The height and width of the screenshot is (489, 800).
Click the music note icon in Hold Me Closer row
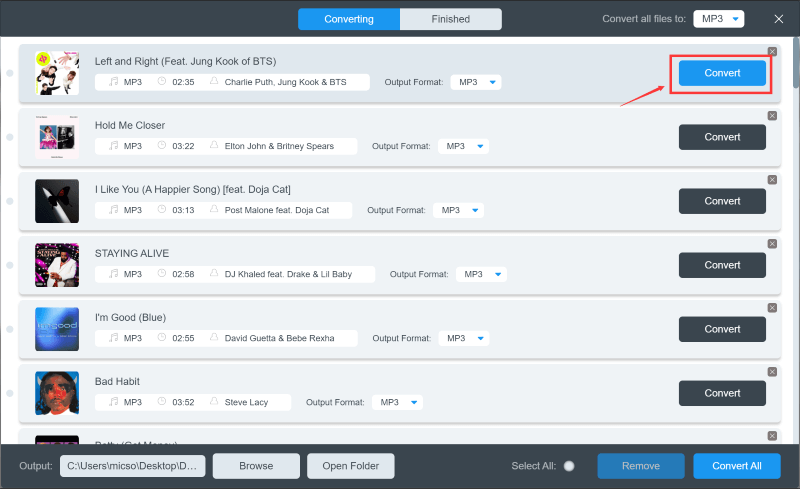pyautogui.click(x=113, y=145)
